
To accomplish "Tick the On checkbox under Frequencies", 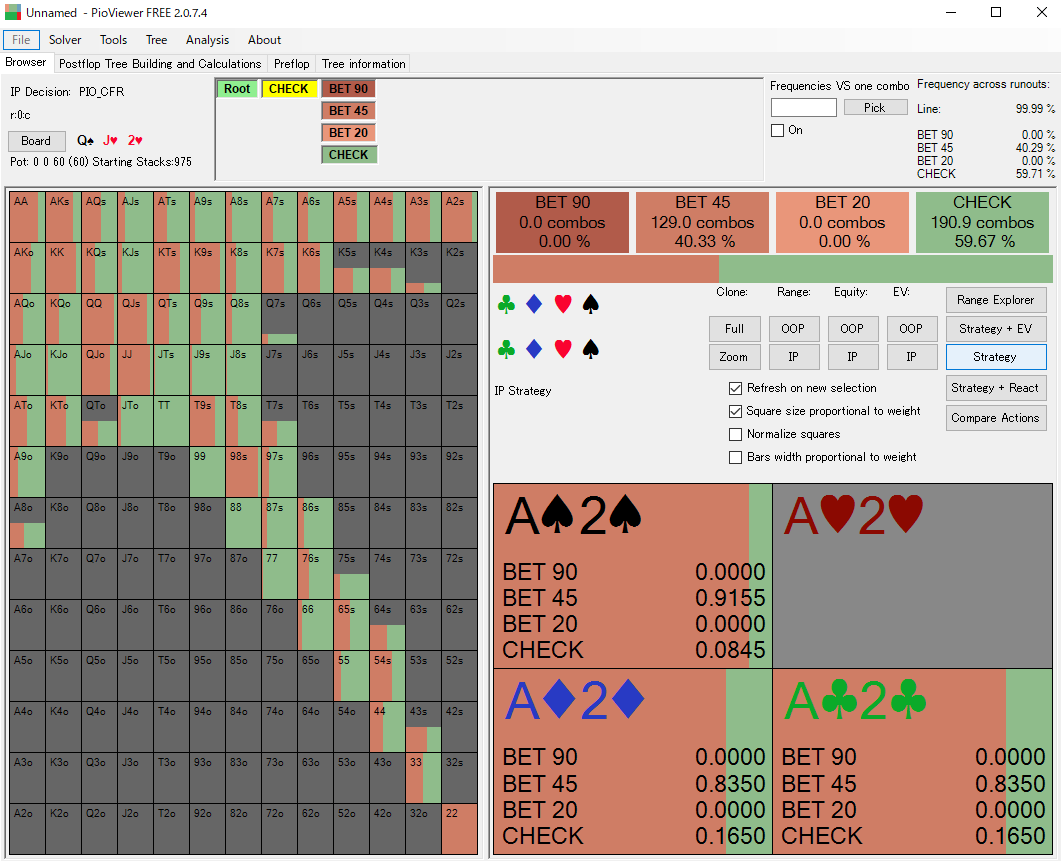I will pos(777,130).
